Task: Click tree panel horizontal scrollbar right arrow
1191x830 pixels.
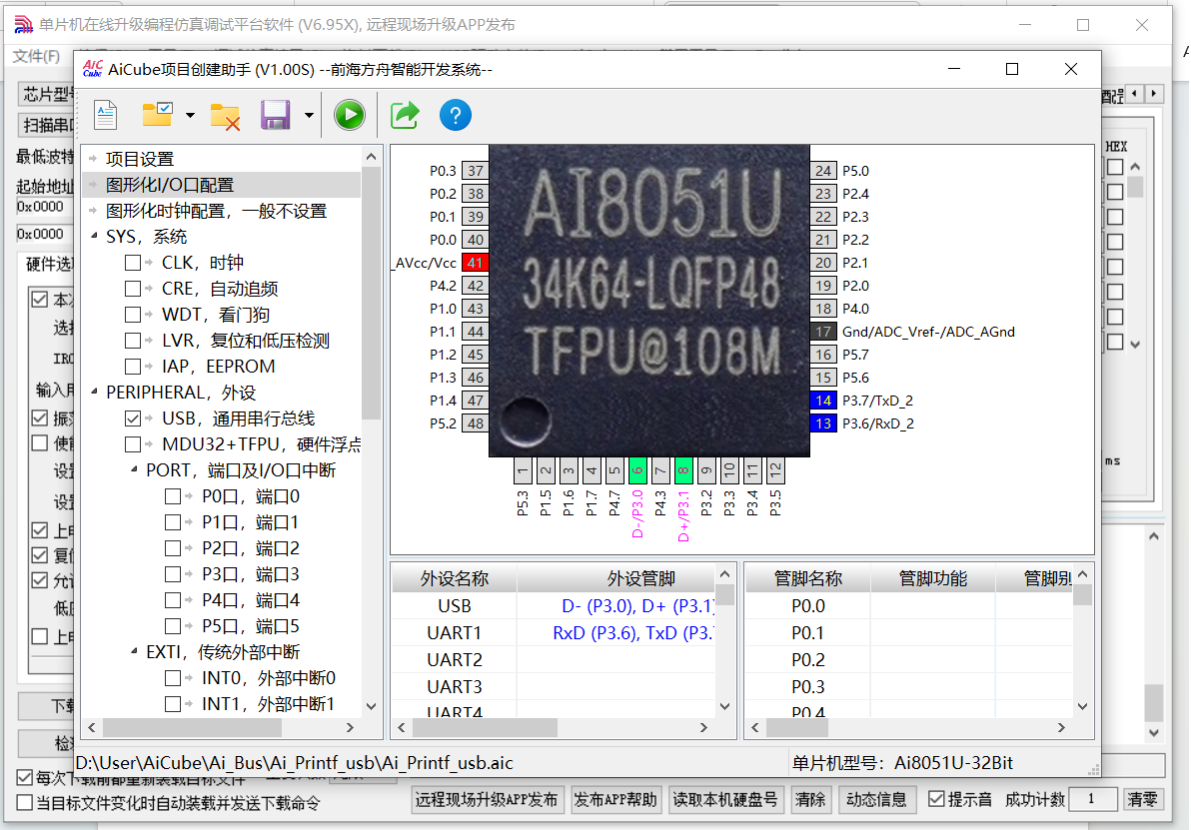Action: click(x=349, y=727)
